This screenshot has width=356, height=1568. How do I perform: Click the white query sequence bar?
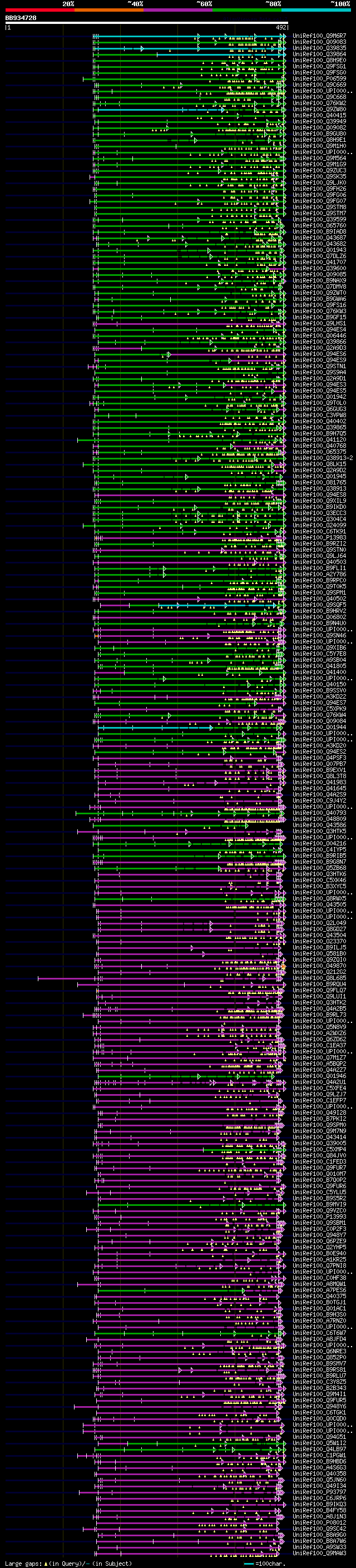[x=146, y=22]
